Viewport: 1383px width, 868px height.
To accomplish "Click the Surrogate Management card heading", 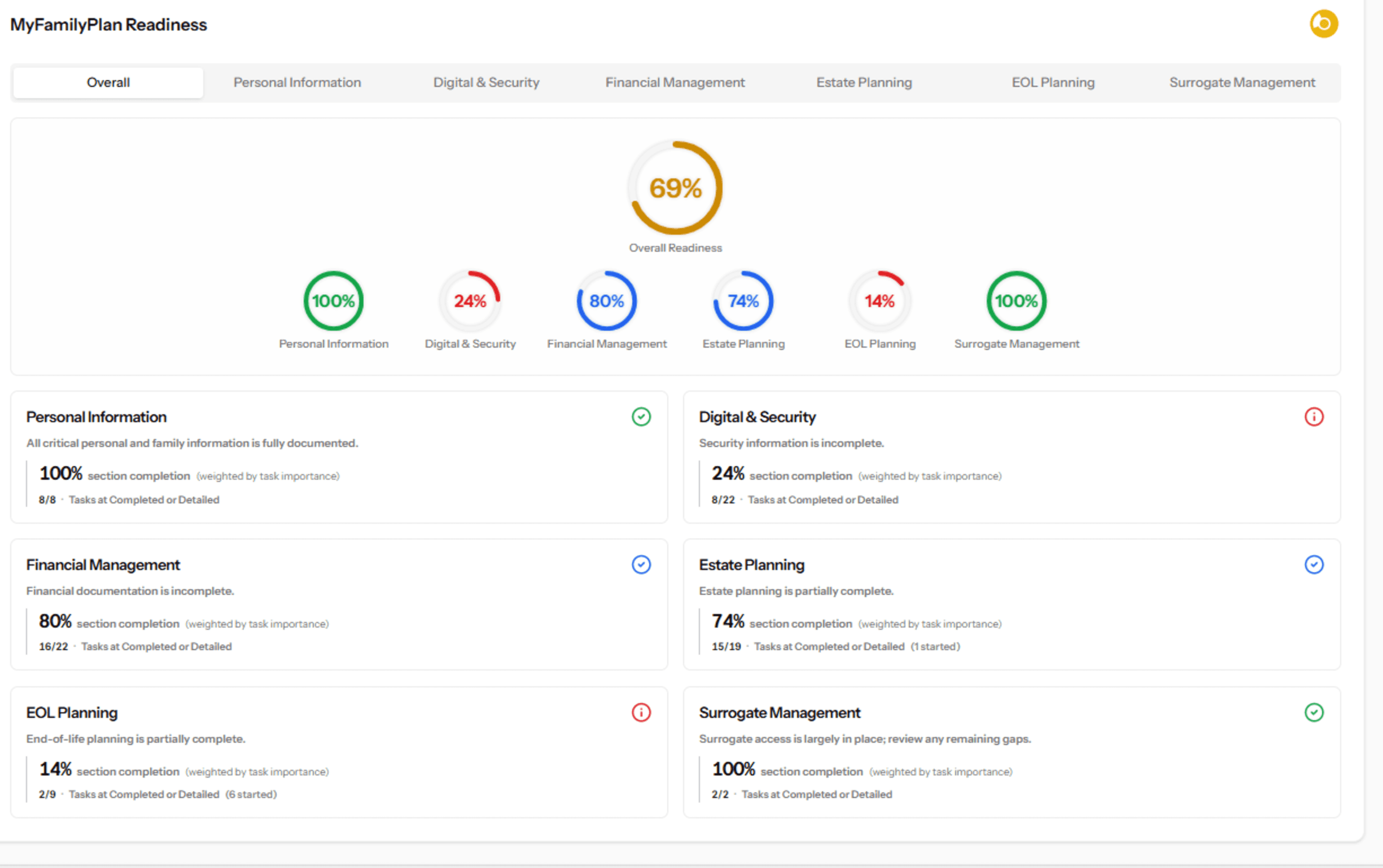I will (780, 713).
